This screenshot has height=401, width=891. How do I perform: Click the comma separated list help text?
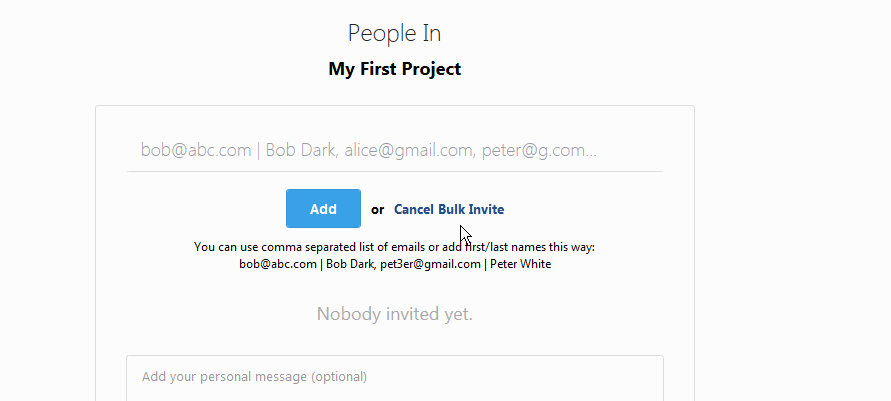tap(394, 247)
